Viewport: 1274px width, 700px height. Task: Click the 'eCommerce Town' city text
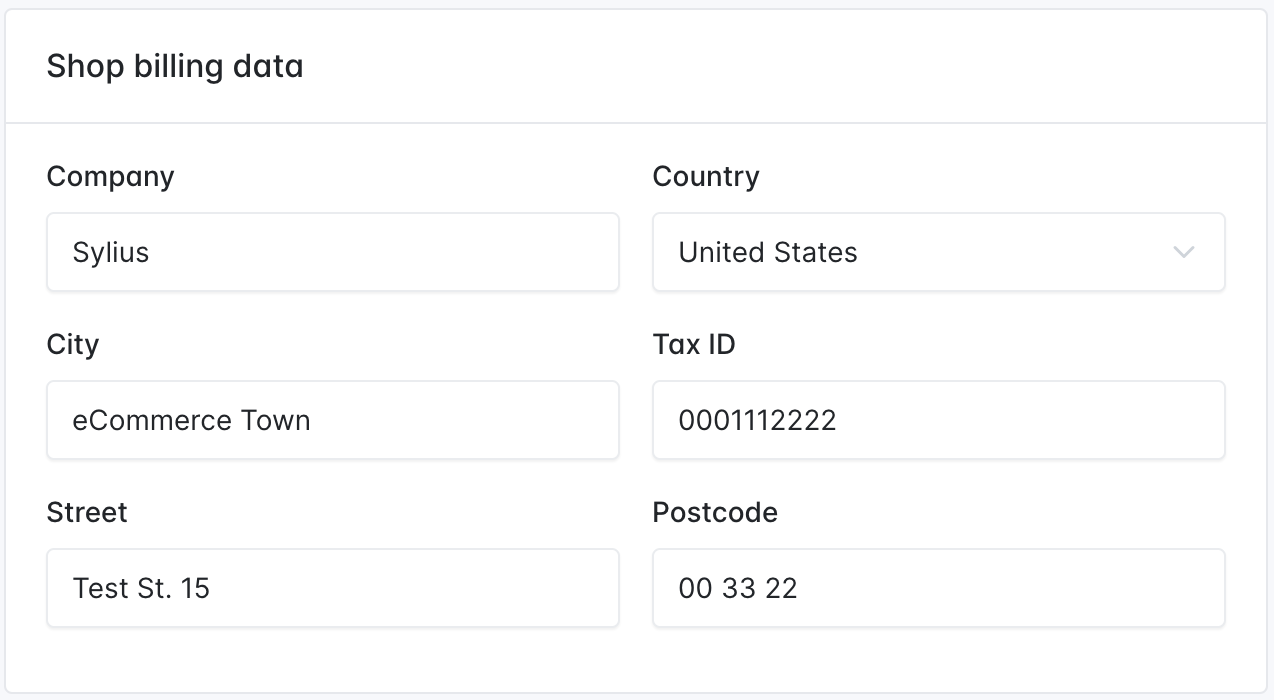(192, 420)
